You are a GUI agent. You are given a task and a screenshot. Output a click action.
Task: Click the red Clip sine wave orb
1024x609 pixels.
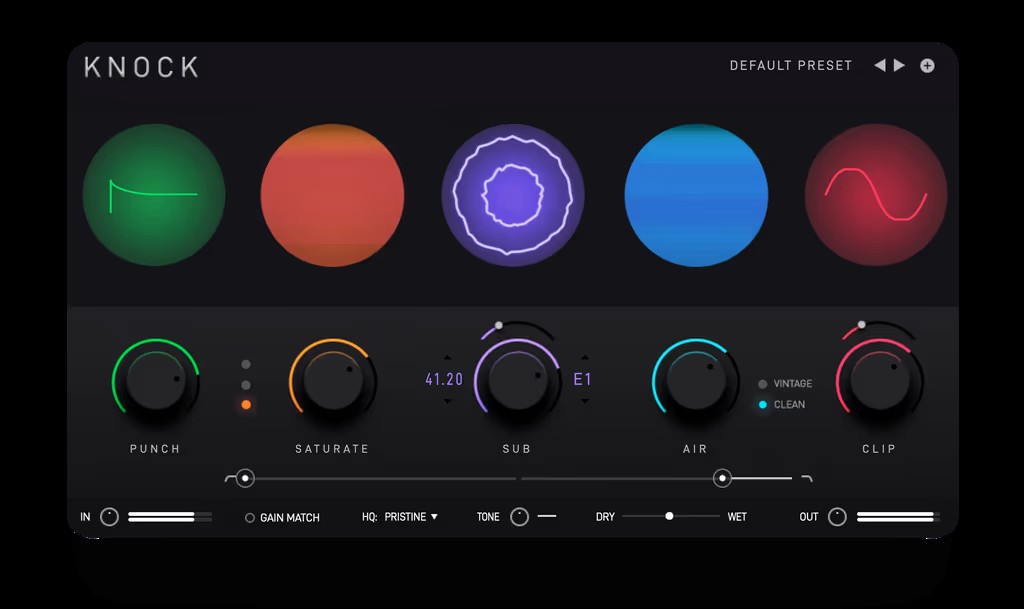876,195
